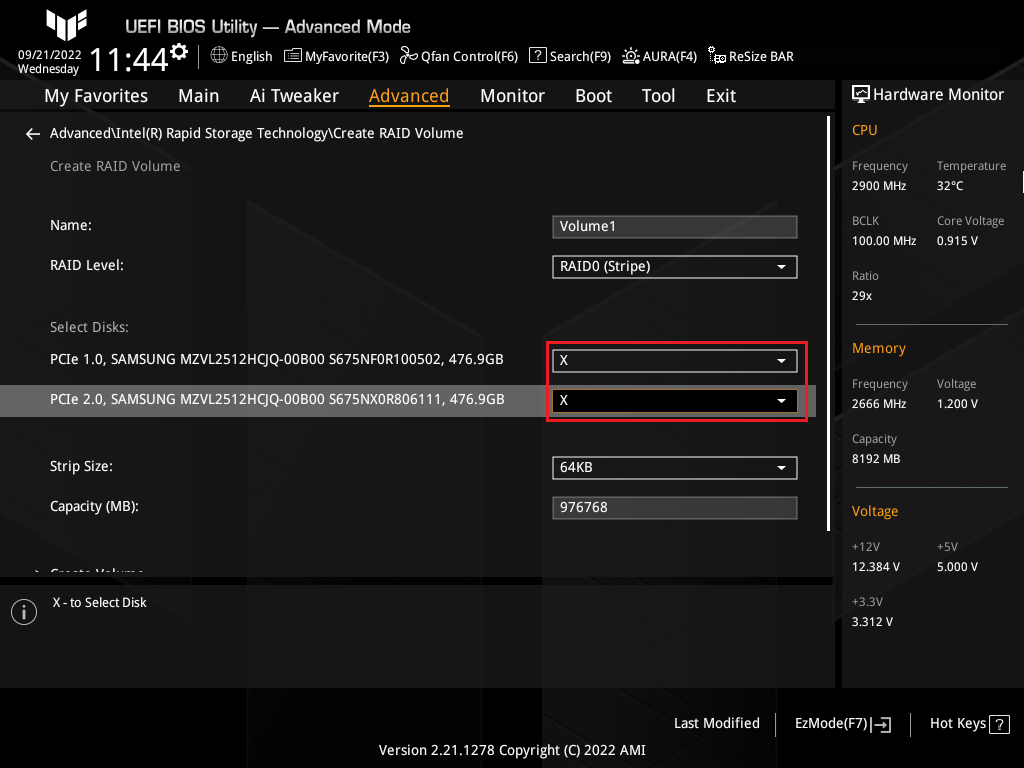Click the Last Modified button
Screen dimensions: 1024x768
coord(716,723)
